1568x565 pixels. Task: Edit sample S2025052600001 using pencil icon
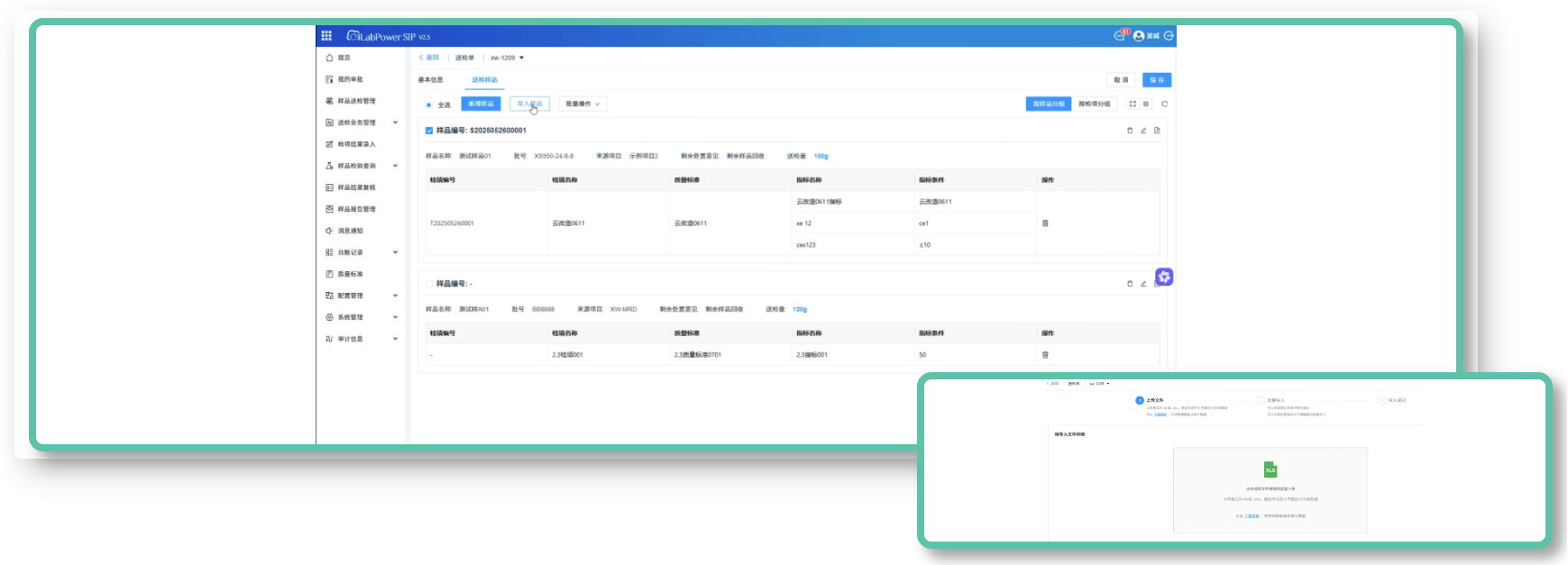pos(1143,131)
